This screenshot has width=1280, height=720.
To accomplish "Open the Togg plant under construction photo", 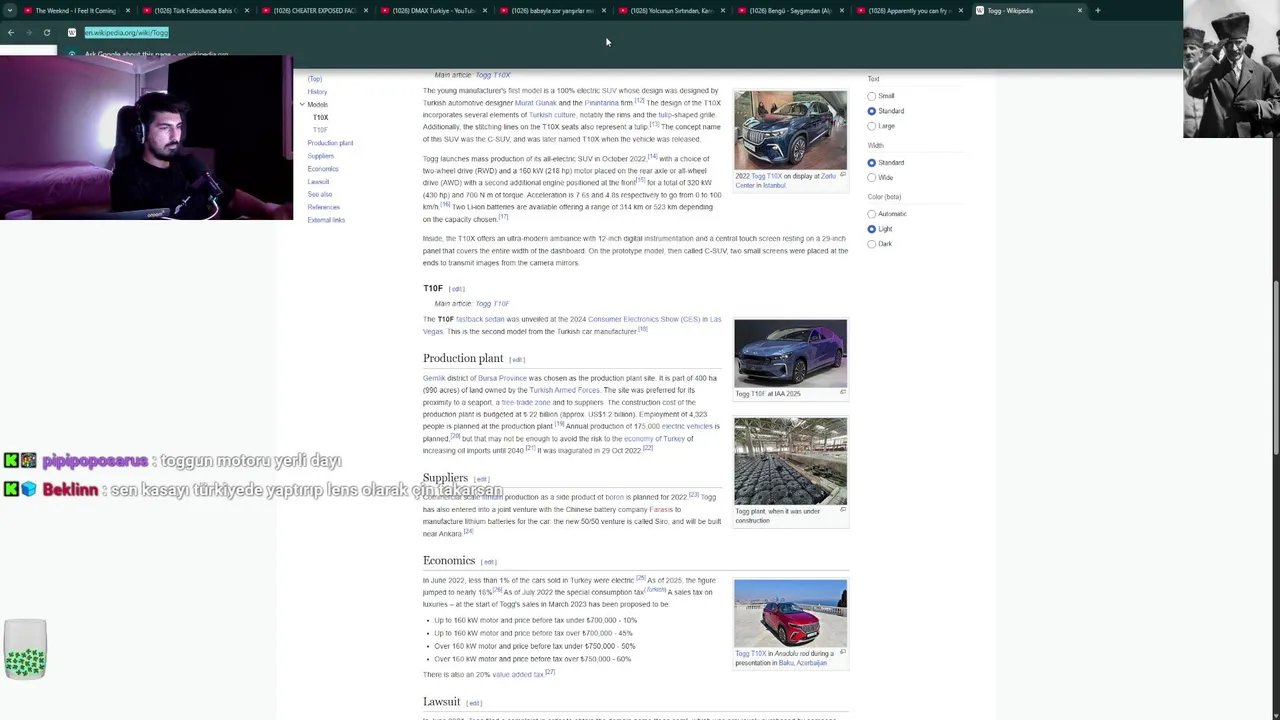I will [790, 461].
